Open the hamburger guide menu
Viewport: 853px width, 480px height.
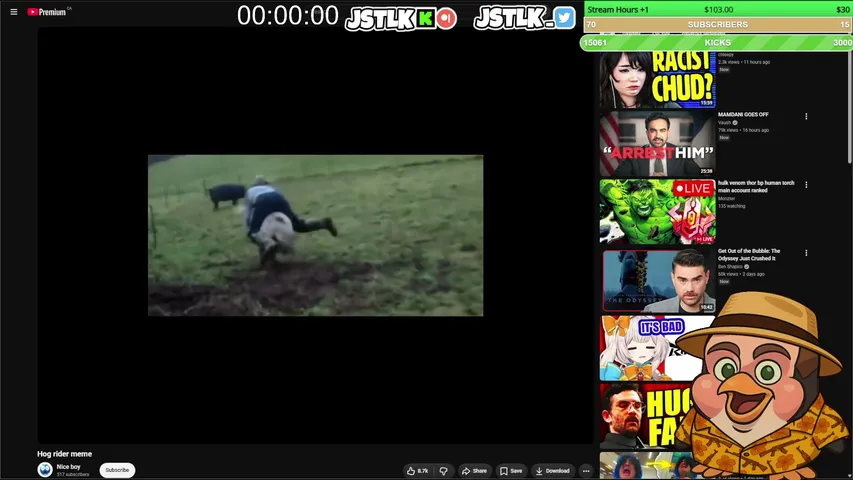click(14, 11)
